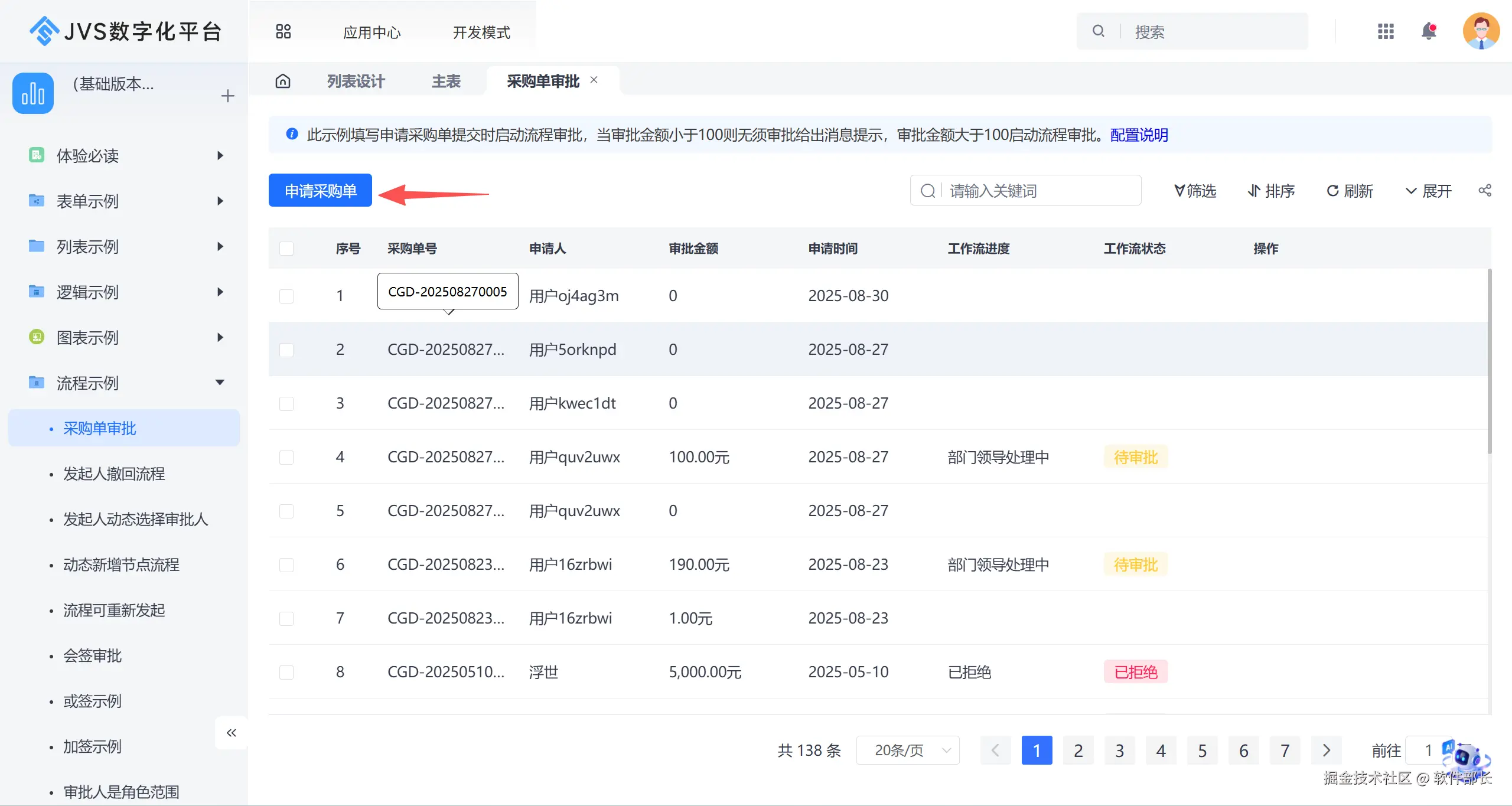Click the share icon in table toolbar
1512x806 pixels.
(x=1485, y=190)
